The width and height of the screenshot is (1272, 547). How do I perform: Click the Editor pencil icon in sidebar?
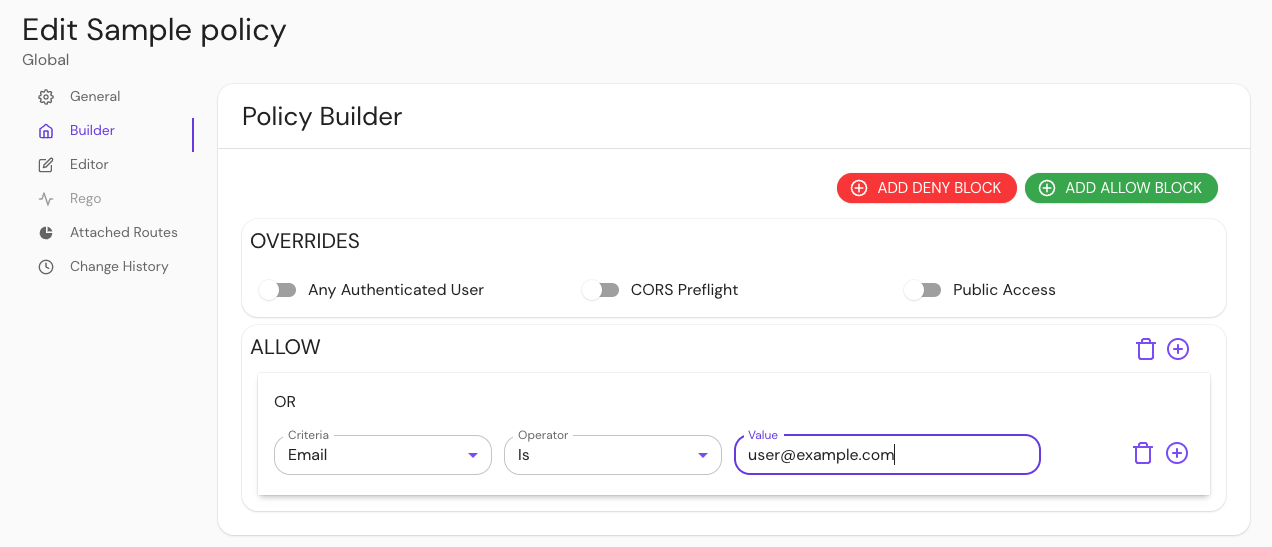click(46, 165)
